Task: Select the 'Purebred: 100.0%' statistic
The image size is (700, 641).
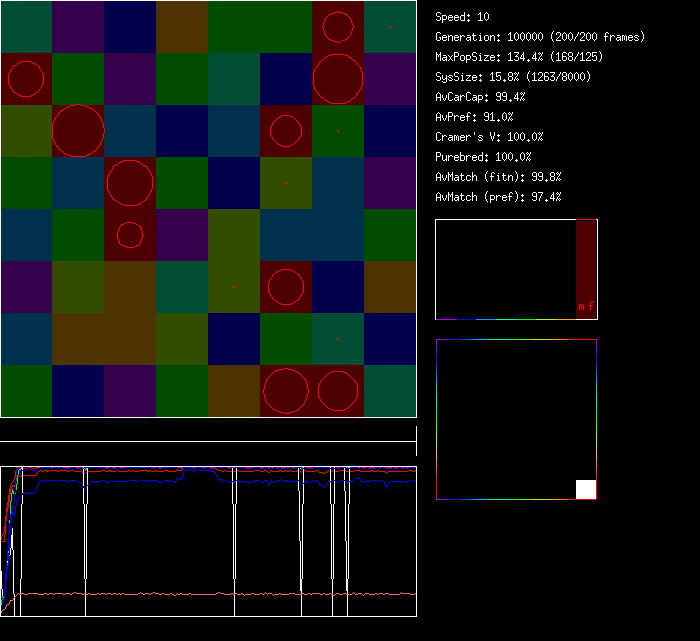Action: tap(483, 157)
